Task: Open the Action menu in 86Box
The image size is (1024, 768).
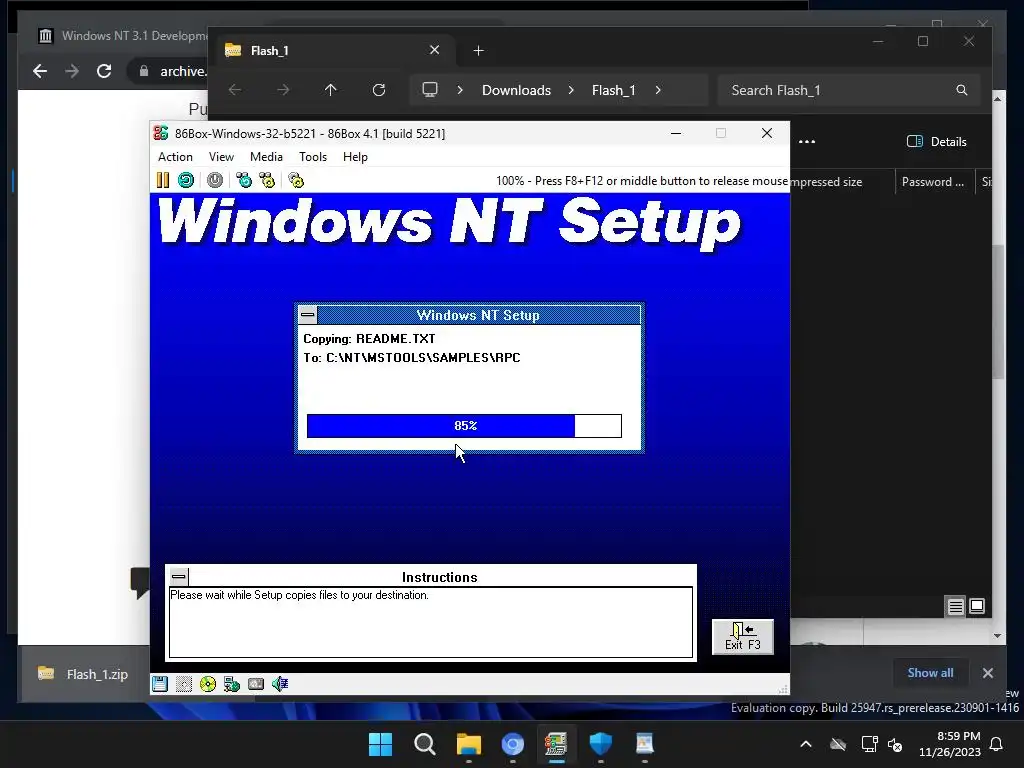Action: 175,157
